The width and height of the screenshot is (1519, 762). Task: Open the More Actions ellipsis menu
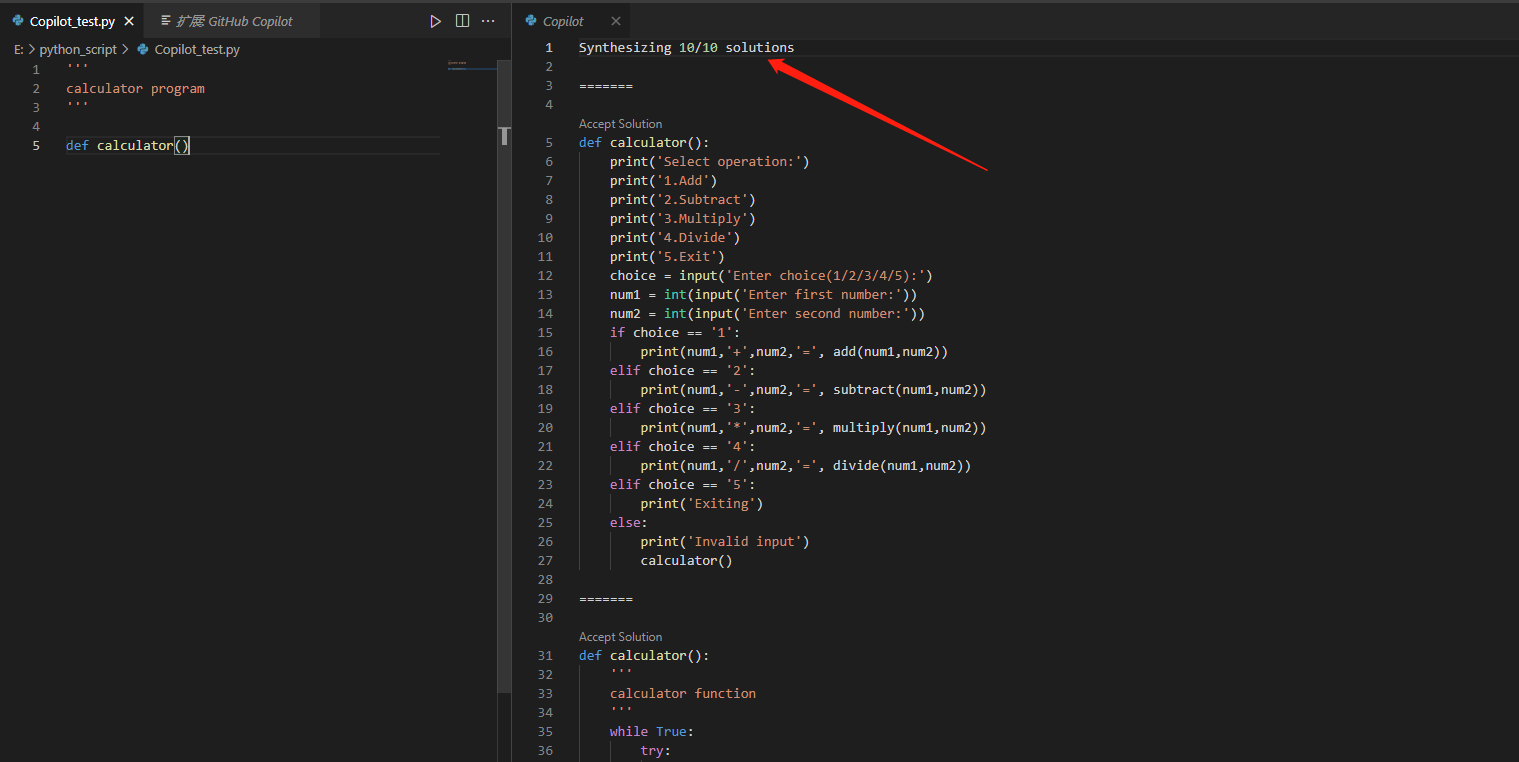488,21
